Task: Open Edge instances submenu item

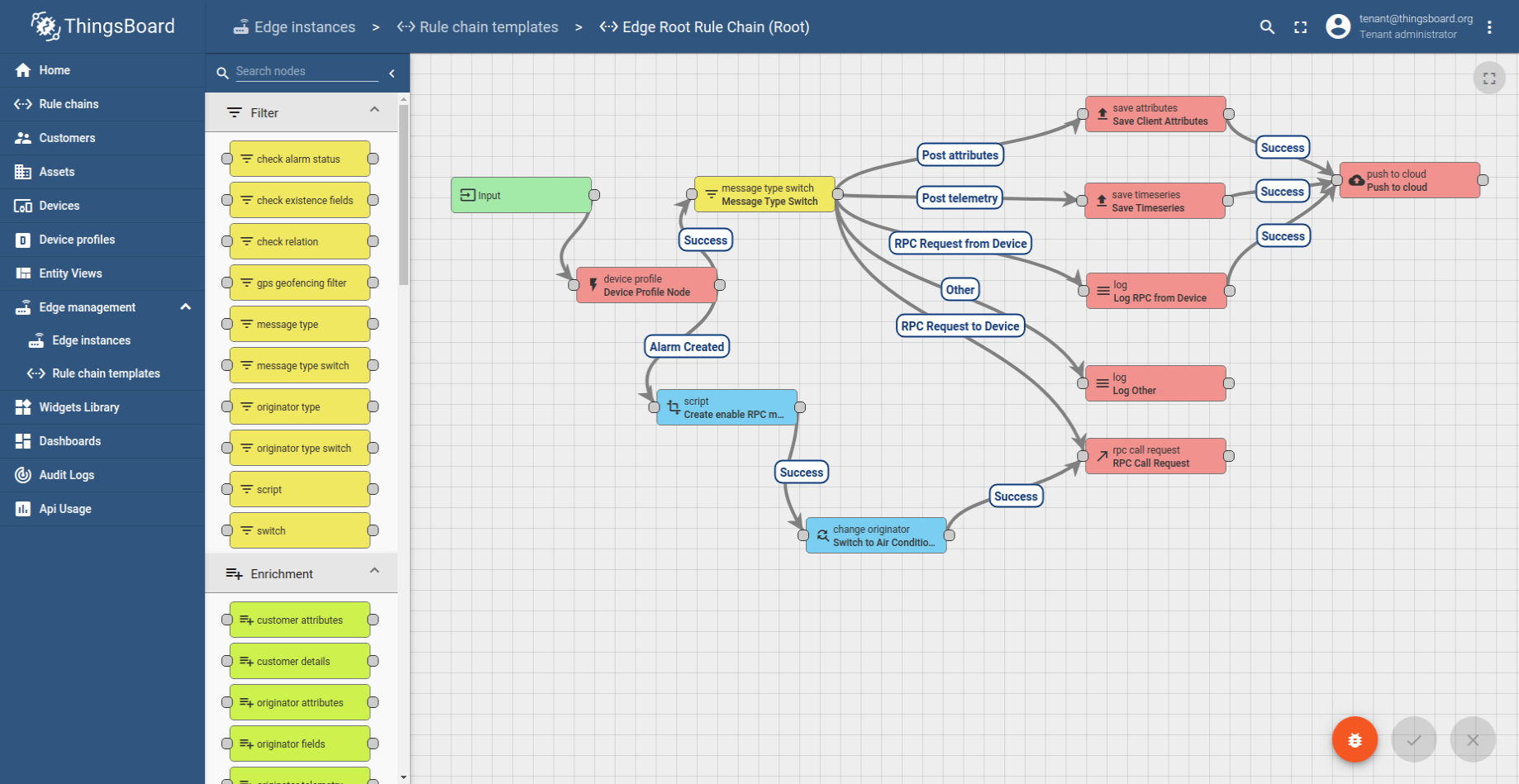Action: point(102,340)
